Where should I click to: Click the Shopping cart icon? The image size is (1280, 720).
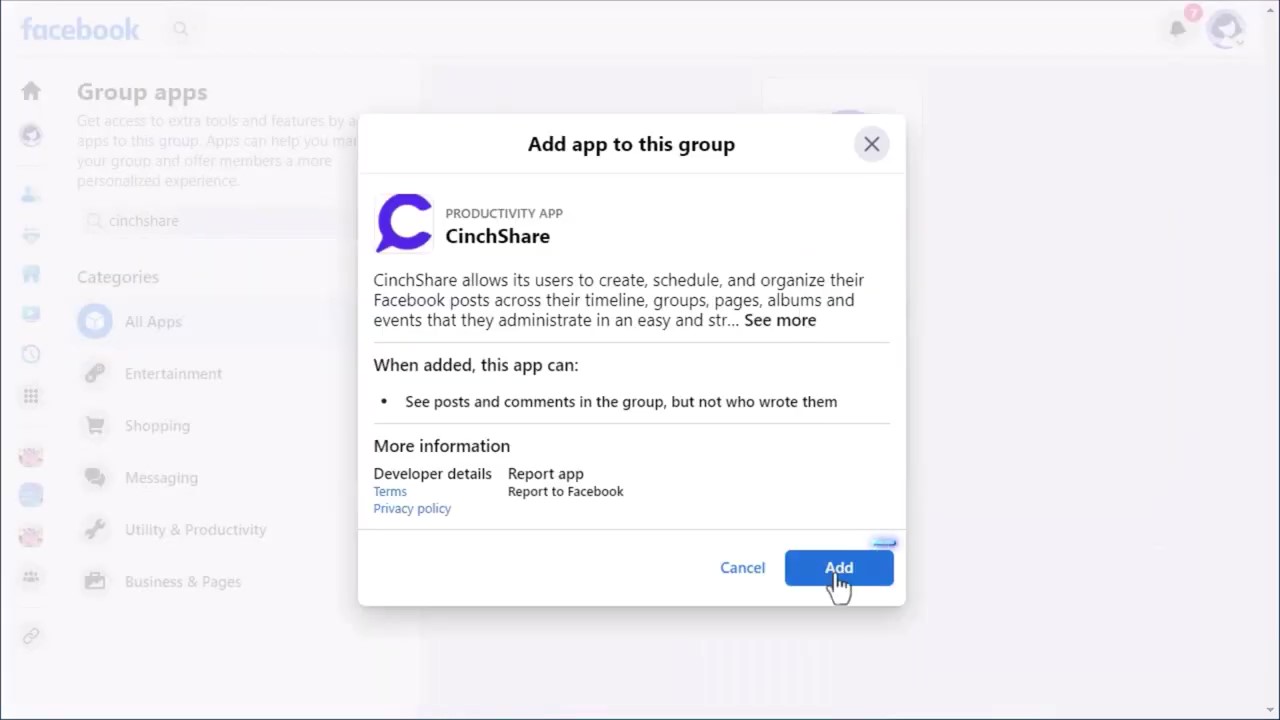pos(95,425)
